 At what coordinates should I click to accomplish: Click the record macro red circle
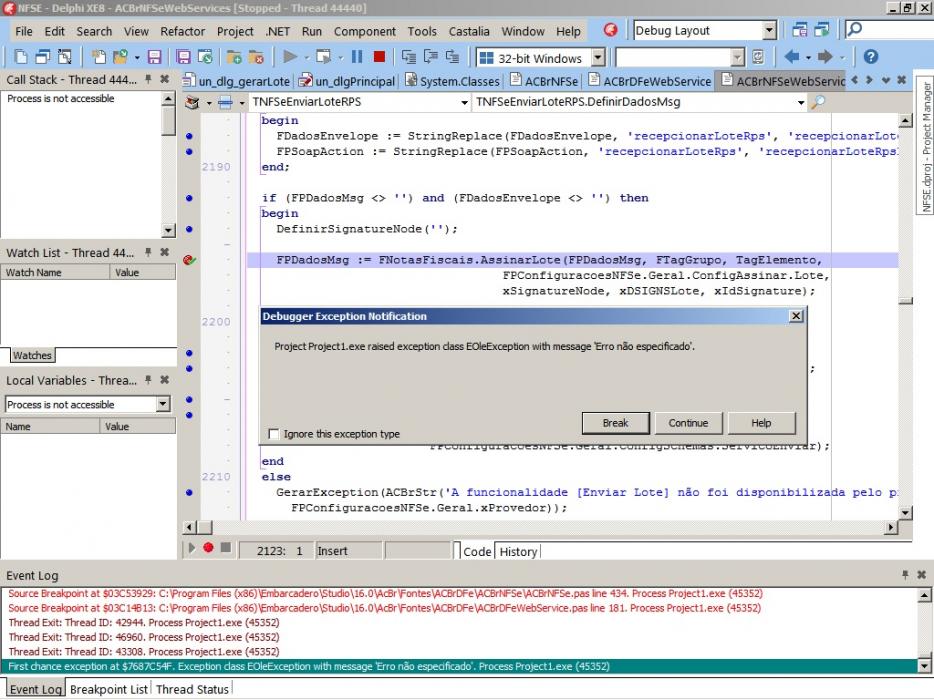click(208, 547)
